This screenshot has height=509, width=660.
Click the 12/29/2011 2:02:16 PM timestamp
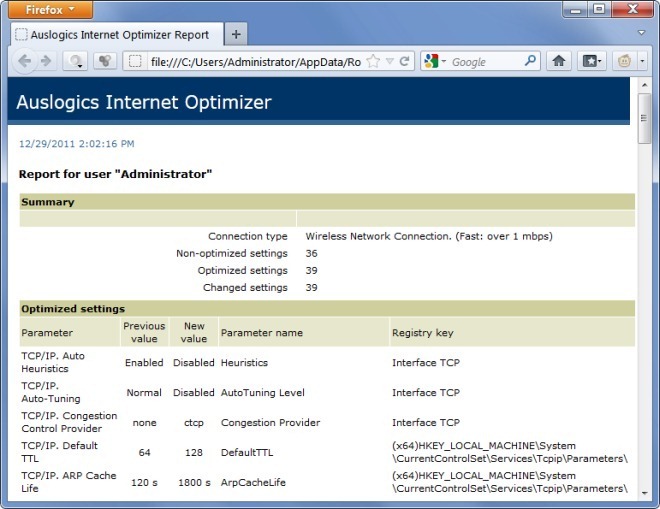click(77, 144)
